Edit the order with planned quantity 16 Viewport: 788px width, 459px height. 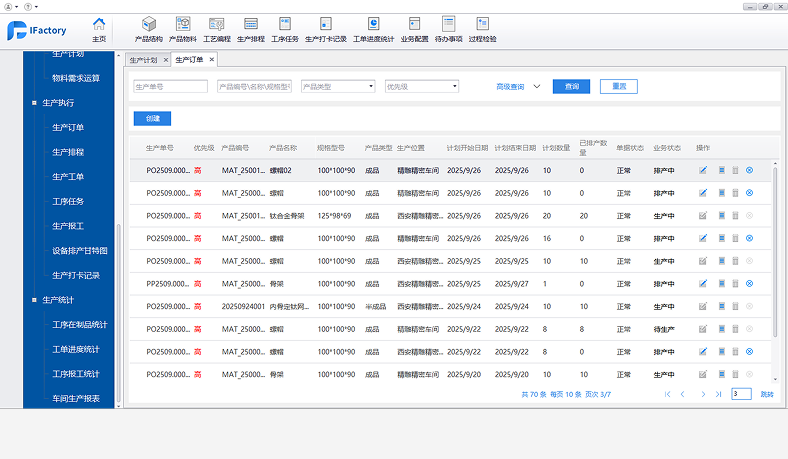tap(703, 238)
